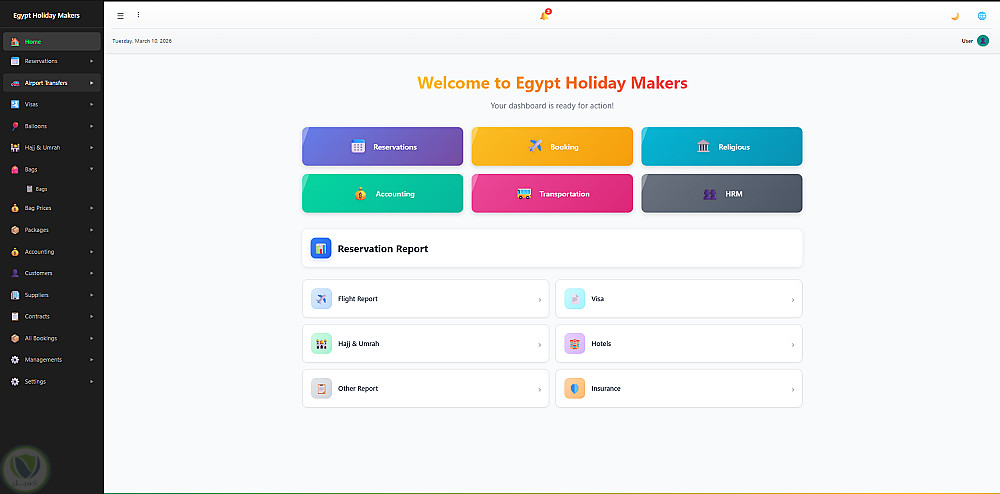Click the Suppliers building icon
Image resolution: width=1000 pixels, height=494 pixels.
point(15,295)
